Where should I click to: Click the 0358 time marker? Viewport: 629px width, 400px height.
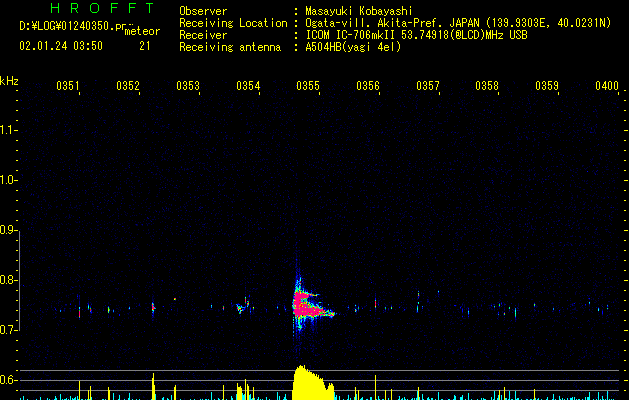tap(487, 86)
